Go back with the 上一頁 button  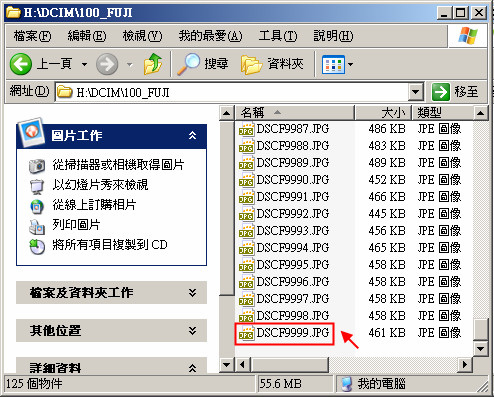tap(41, 63)
